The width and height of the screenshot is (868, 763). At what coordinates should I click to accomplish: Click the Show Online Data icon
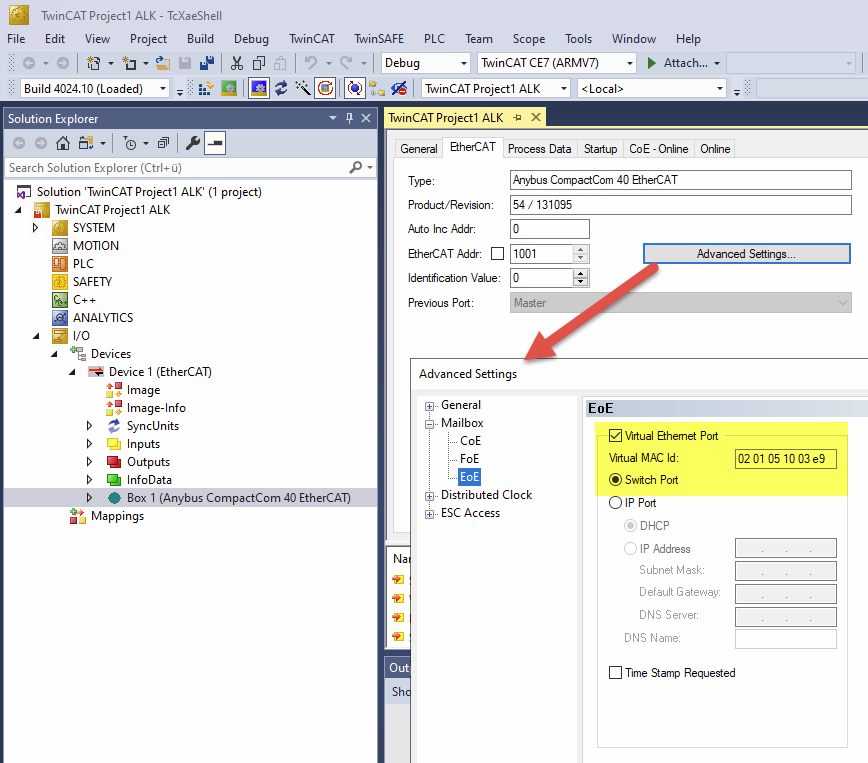355,89
